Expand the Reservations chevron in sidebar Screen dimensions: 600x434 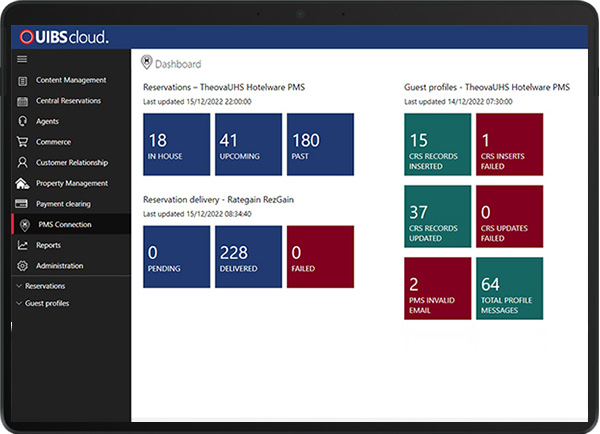19,286
